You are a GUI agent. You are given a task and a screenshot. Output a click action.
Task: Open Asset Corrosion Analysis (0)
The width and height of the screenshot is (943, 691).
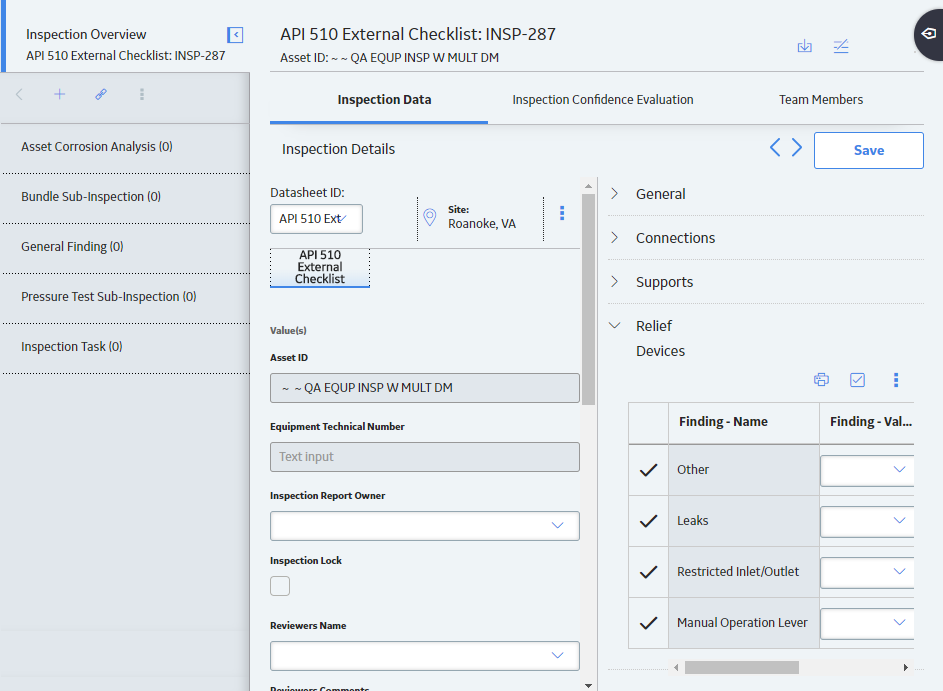pyautogui.click(x=125, y=147)
